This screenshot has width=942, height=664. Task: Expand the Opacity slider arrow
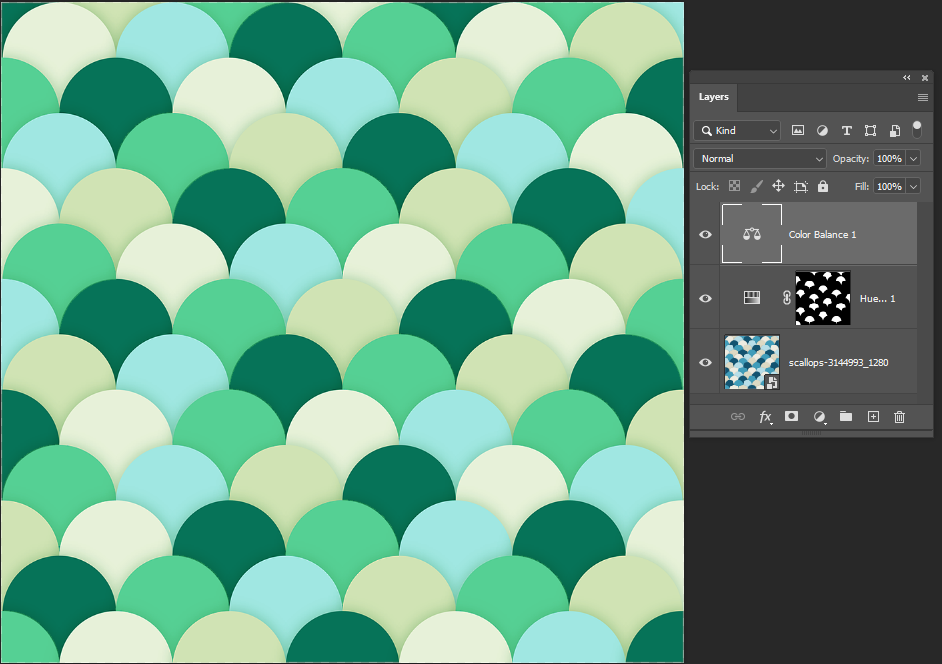coord(913,159)
